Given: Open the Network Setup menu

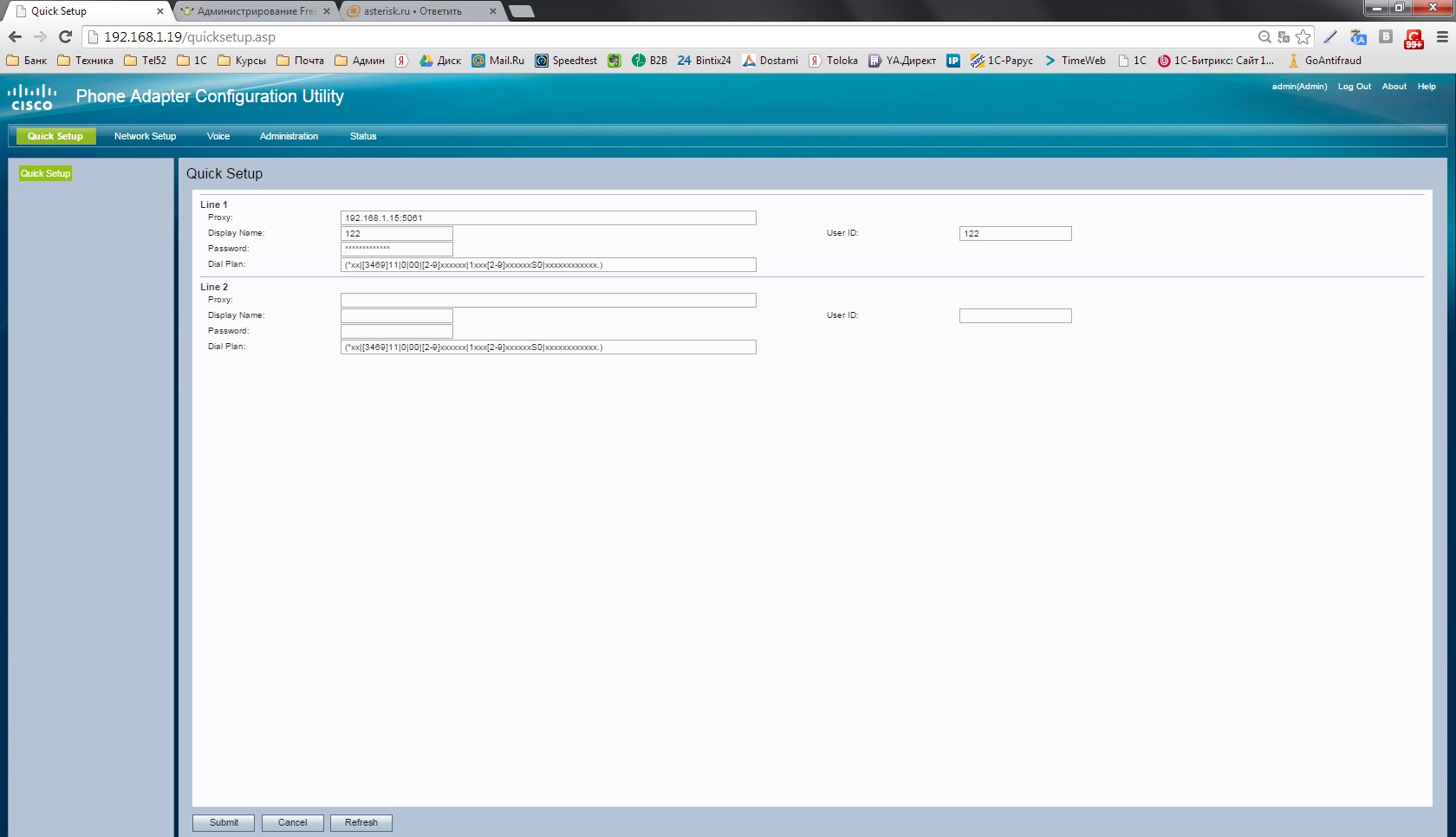Looking at the screenshot, I should coord(145,136).
